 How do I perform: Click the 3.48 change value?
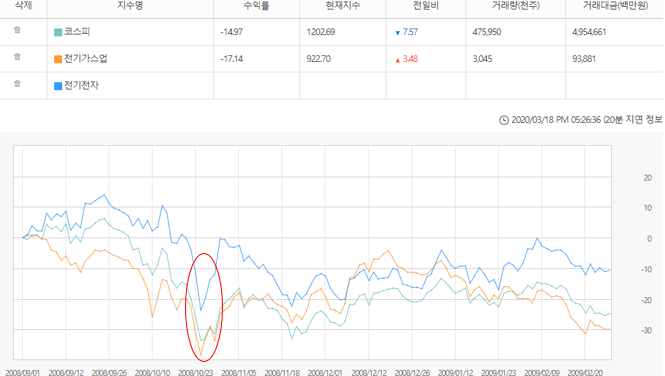click(410, 58)
